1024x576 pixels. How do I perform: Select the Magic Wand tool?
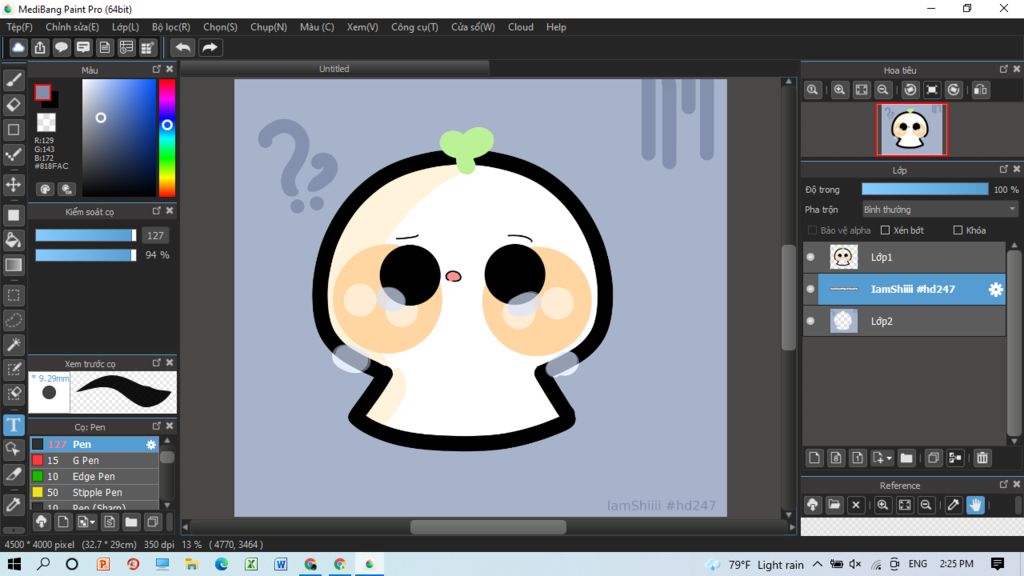click(x=13, y=345)
